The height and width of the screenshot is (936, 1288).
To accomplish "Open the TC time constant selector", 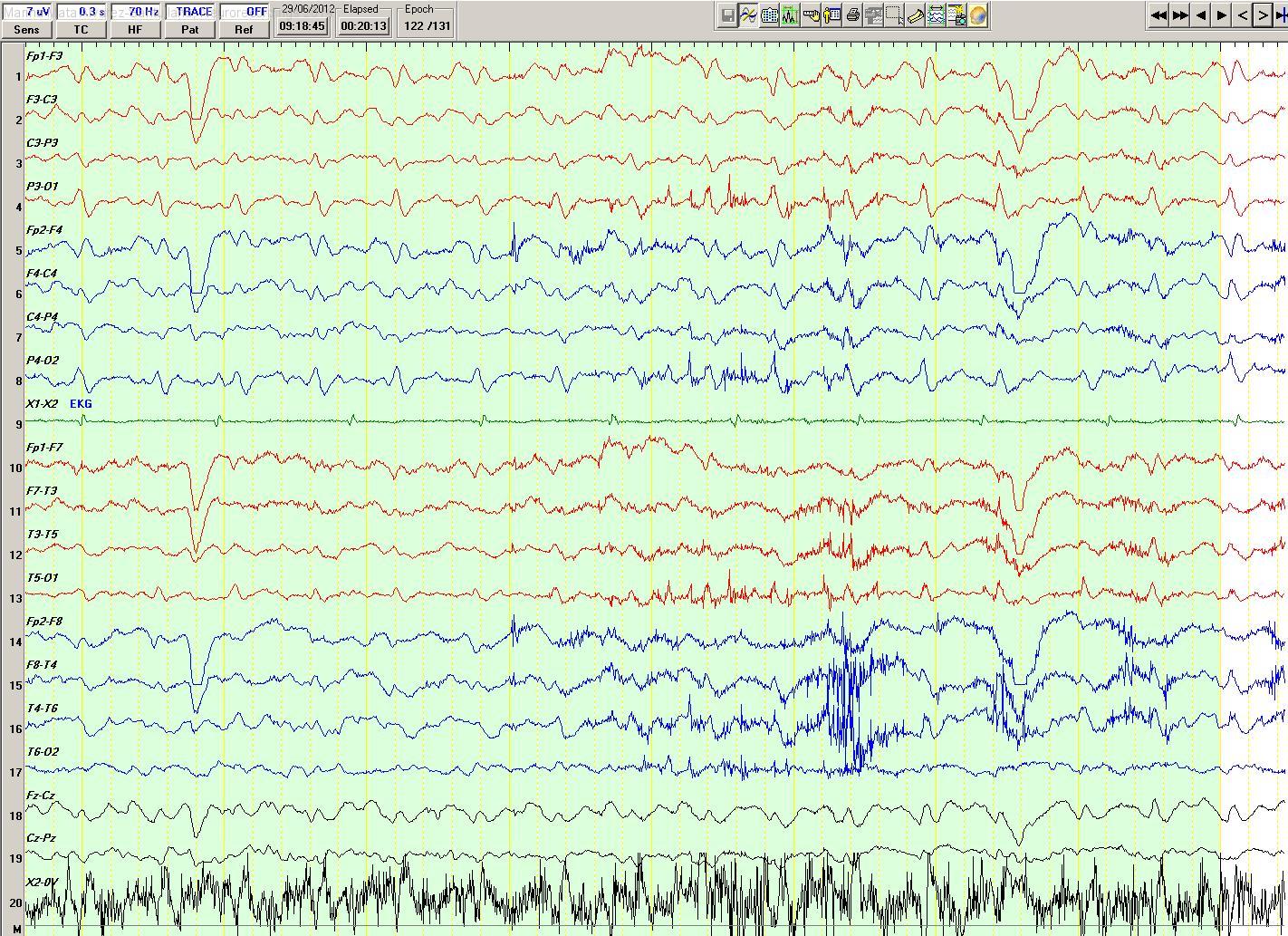I will (81, 29).
